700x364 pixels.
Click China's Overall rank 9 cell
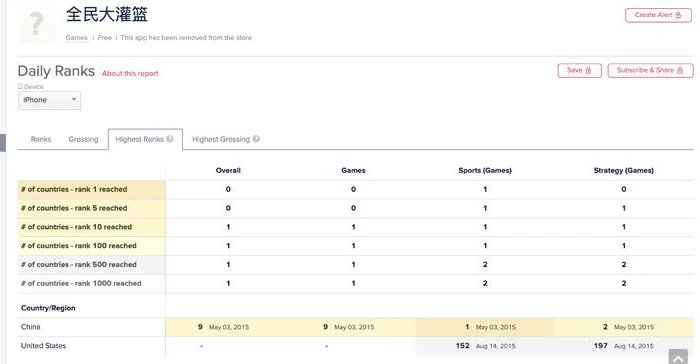228,327
